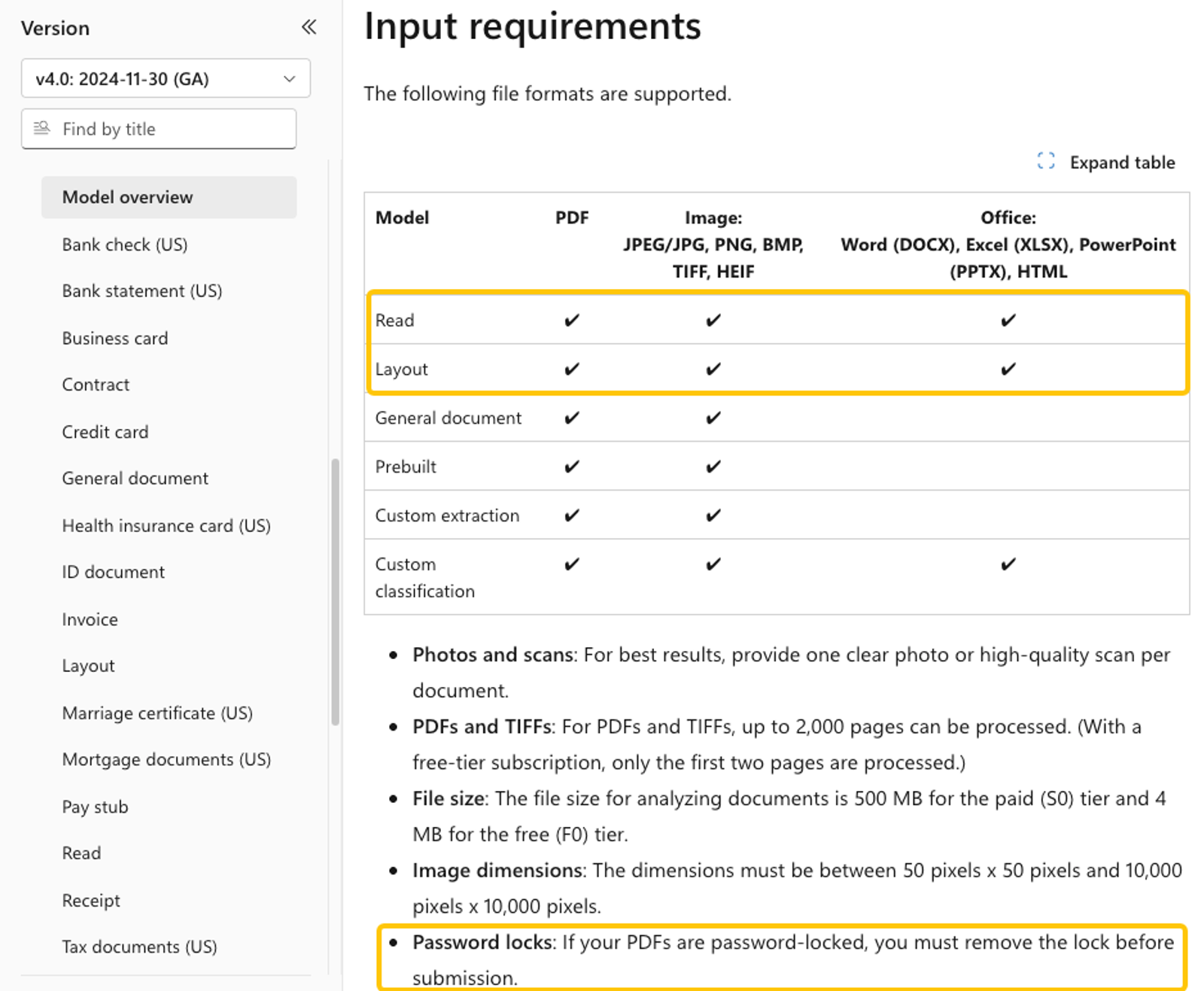This screenshot has width=1204, height=991.
Task: Go to Invoice in the sidebar
Action: (90, 619)
